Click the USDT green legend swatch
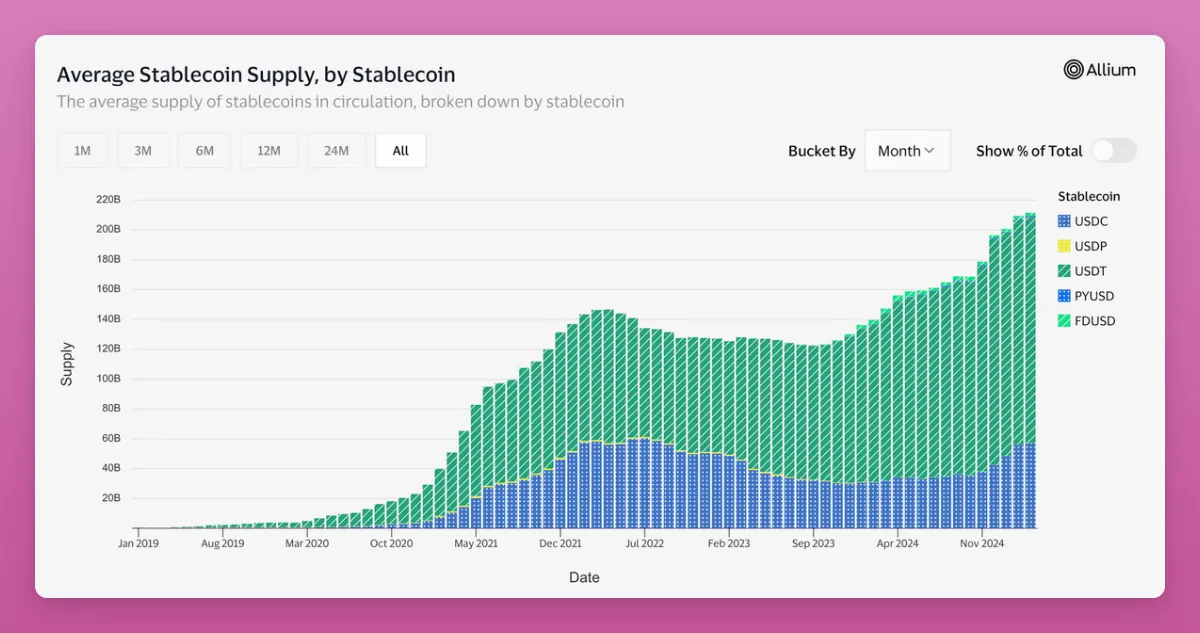 pyautogui.click(x=1064, y=271)
